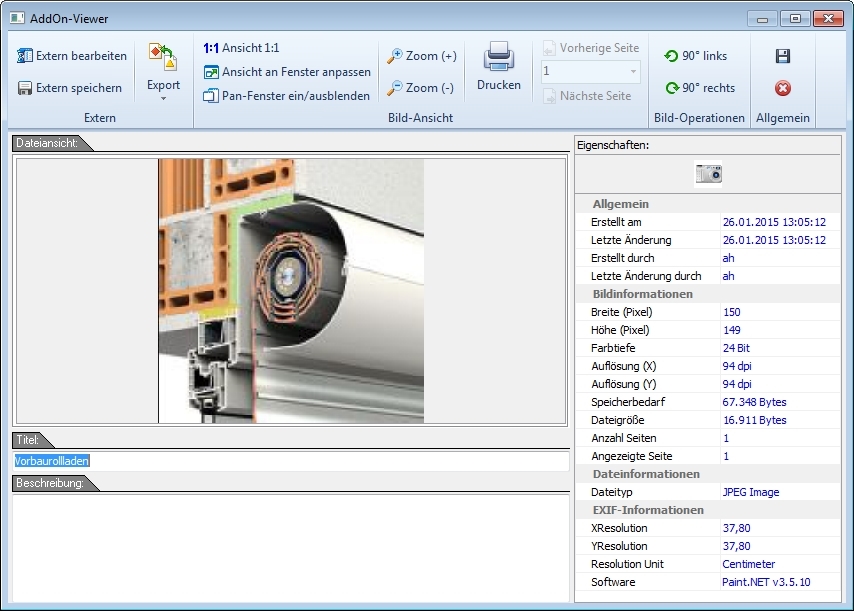The width and height of the screenshot is (854, 611).
Task: Toggle Pan-Fenster ein/ausblenden
Action: point(286,96)
